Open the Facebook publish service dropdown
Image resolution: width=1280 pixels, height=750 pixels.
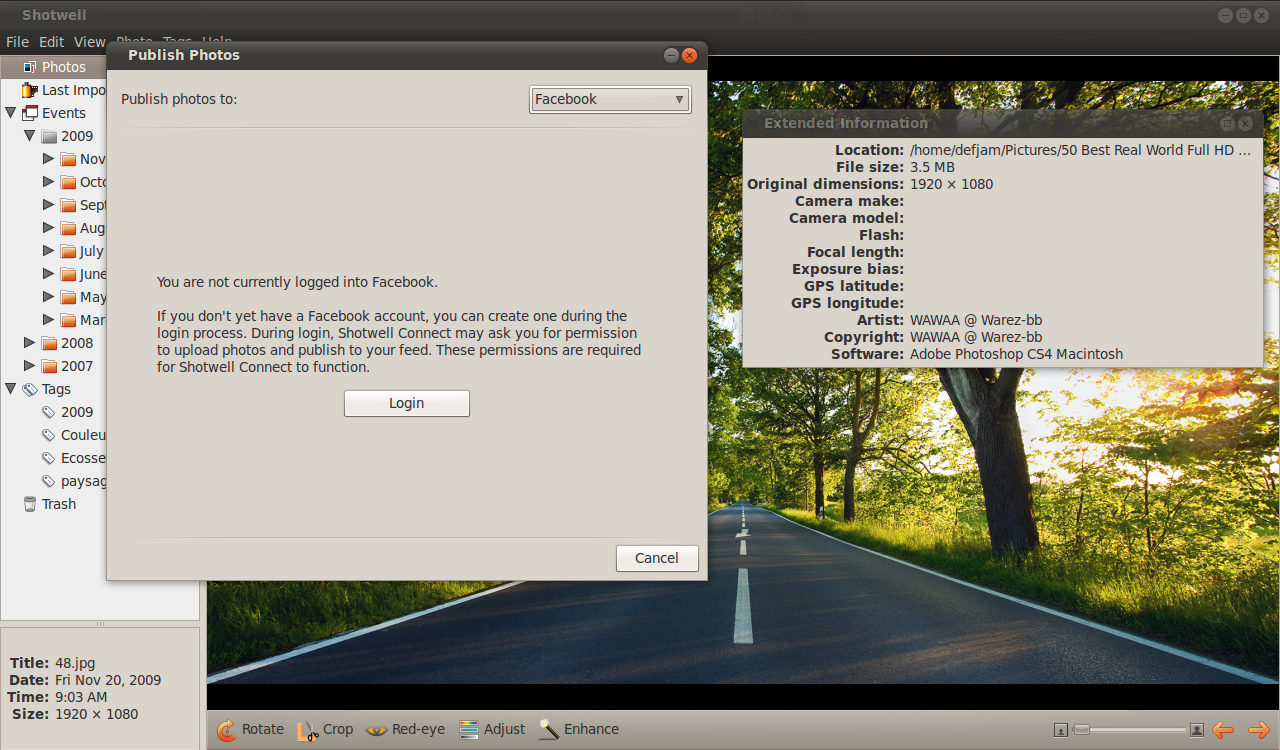pyautogui.click(x=610, y=99)
